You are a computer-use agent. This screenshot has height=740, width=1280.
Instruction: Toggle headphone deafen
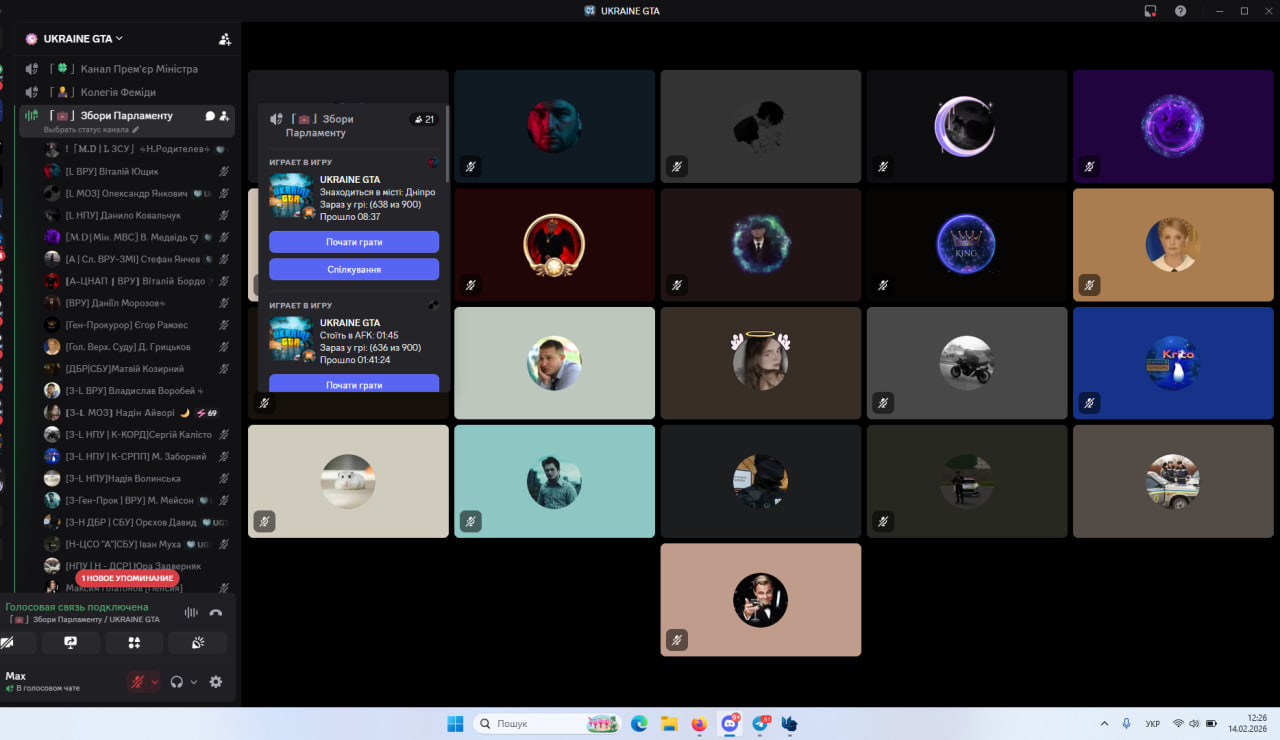(x=177, y=682)
